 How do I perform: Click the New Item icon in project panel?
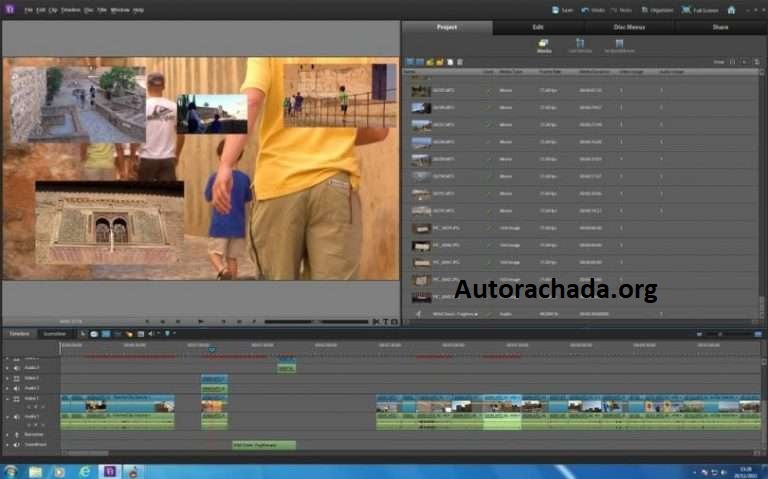click(450, 62)
